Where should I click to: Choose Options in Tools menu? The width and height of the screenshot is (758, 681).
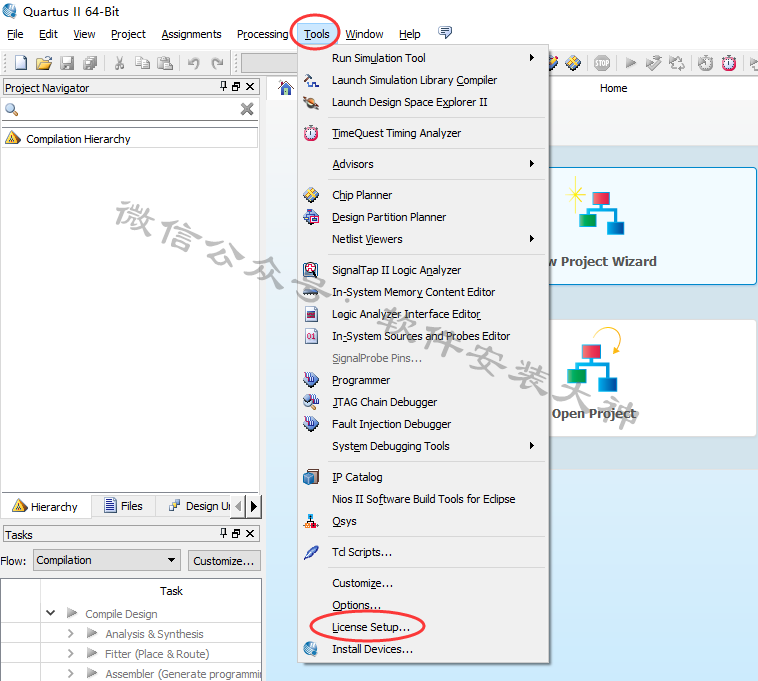423,605
